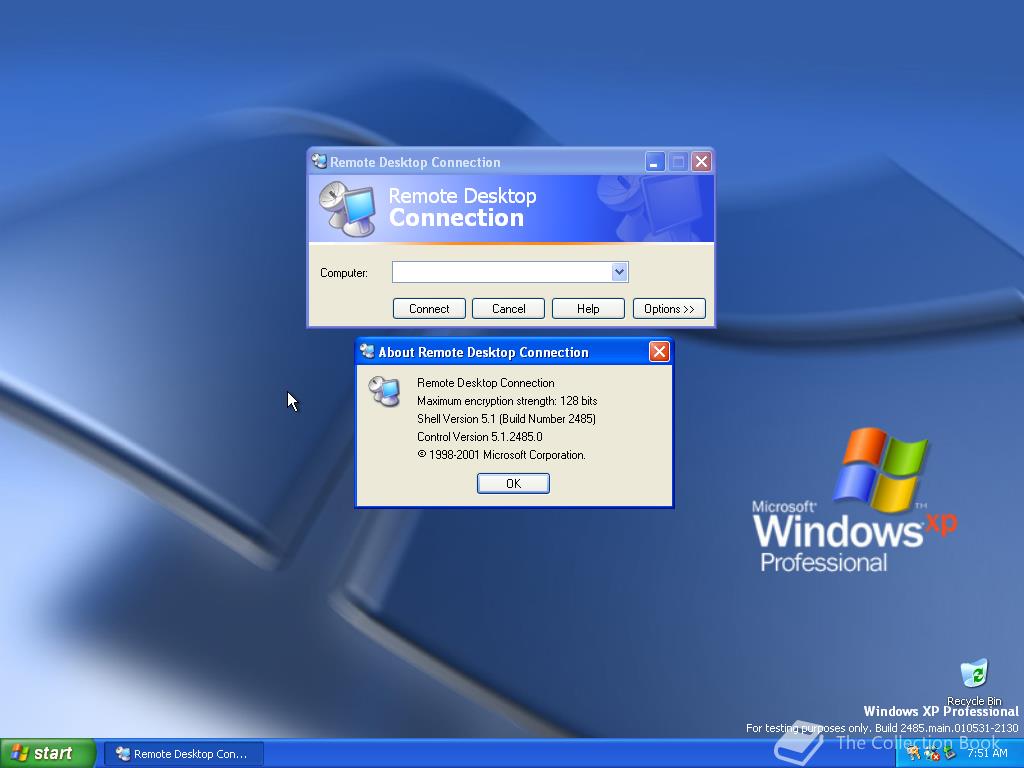Click the Windows activation keys tray icon
Screen dimensions: 1024x768
tap(914, 754)
